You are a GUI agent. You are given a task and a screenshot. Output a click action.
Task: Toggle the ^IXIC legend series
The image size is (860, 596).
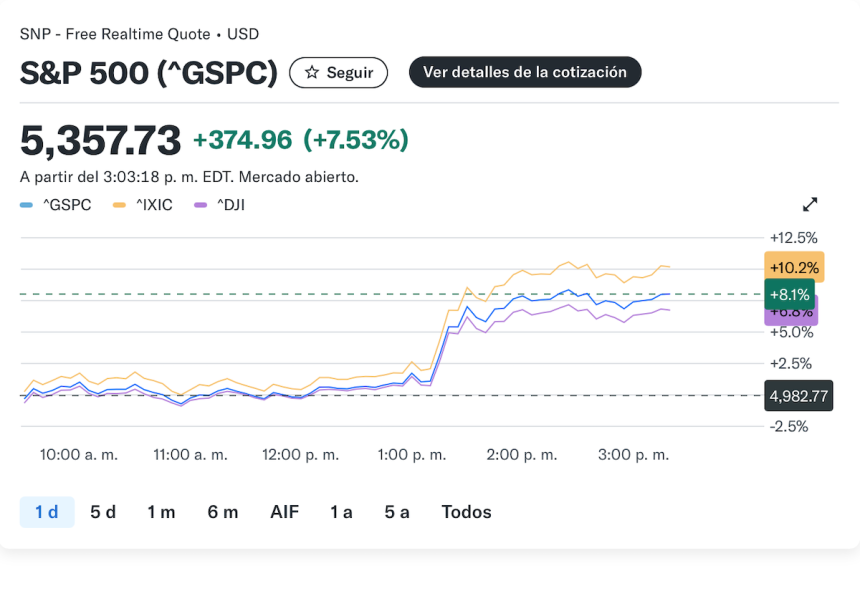143,205
